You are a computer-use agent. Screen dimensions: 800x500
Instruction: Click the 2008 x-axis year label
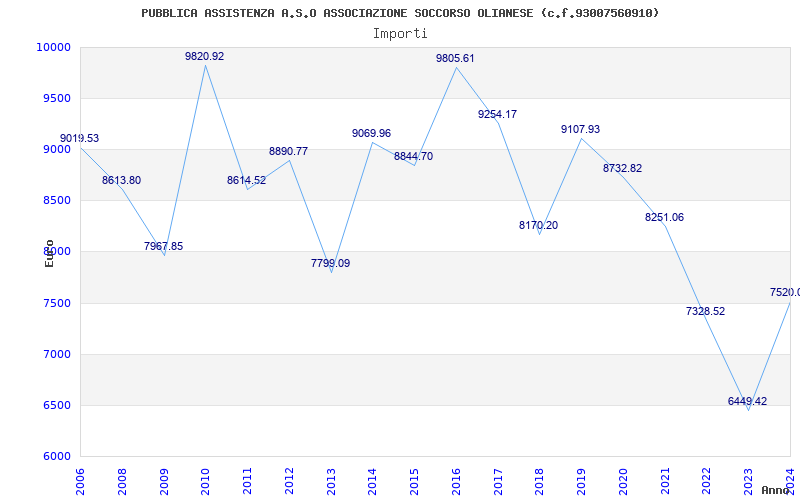pyautogui.click(x=122, y=482)
